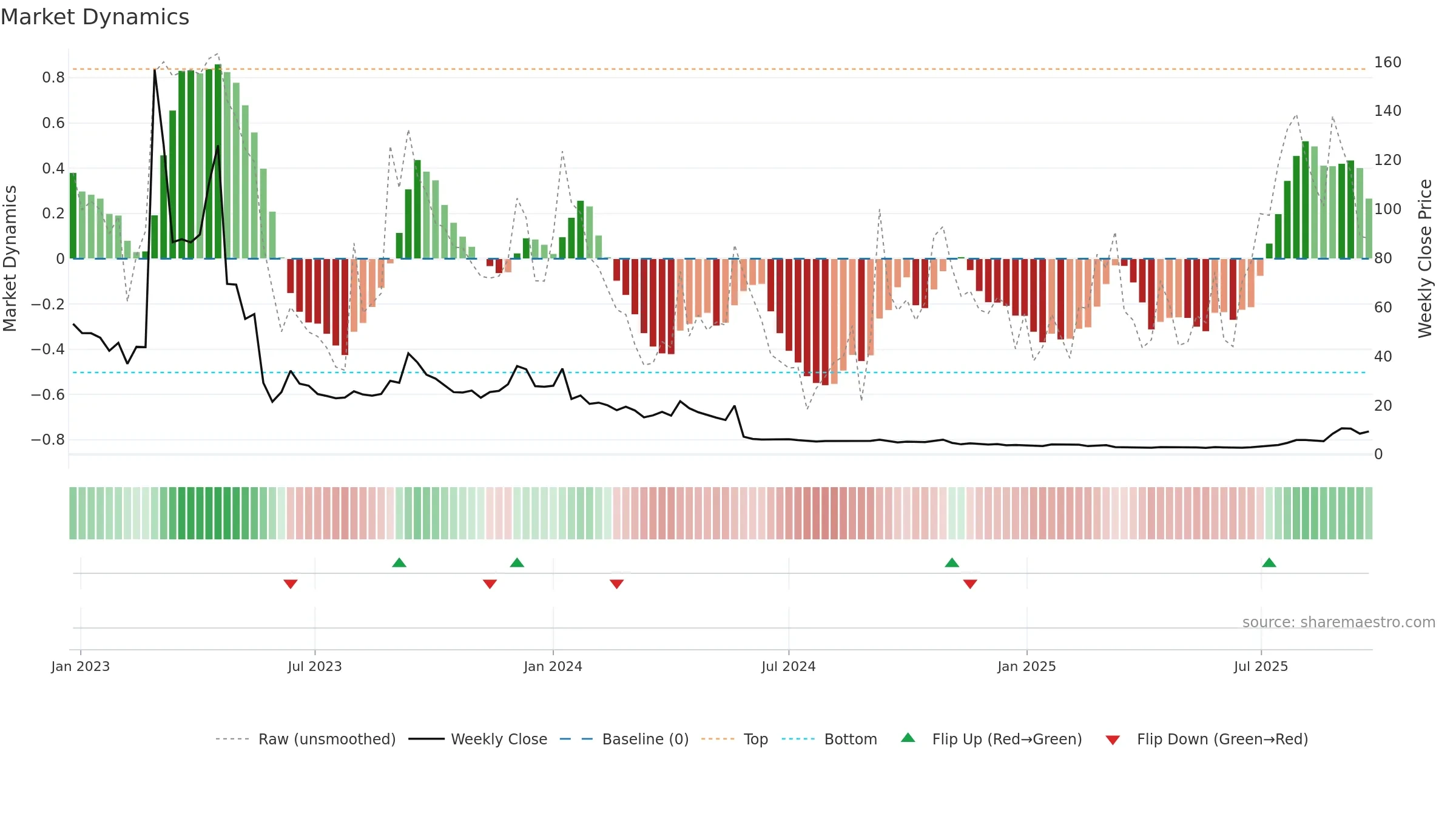This screenshot has width=1456, height=819.
Task: Click the red Flip Down triangle in legend
Action: click(1113, 740)
